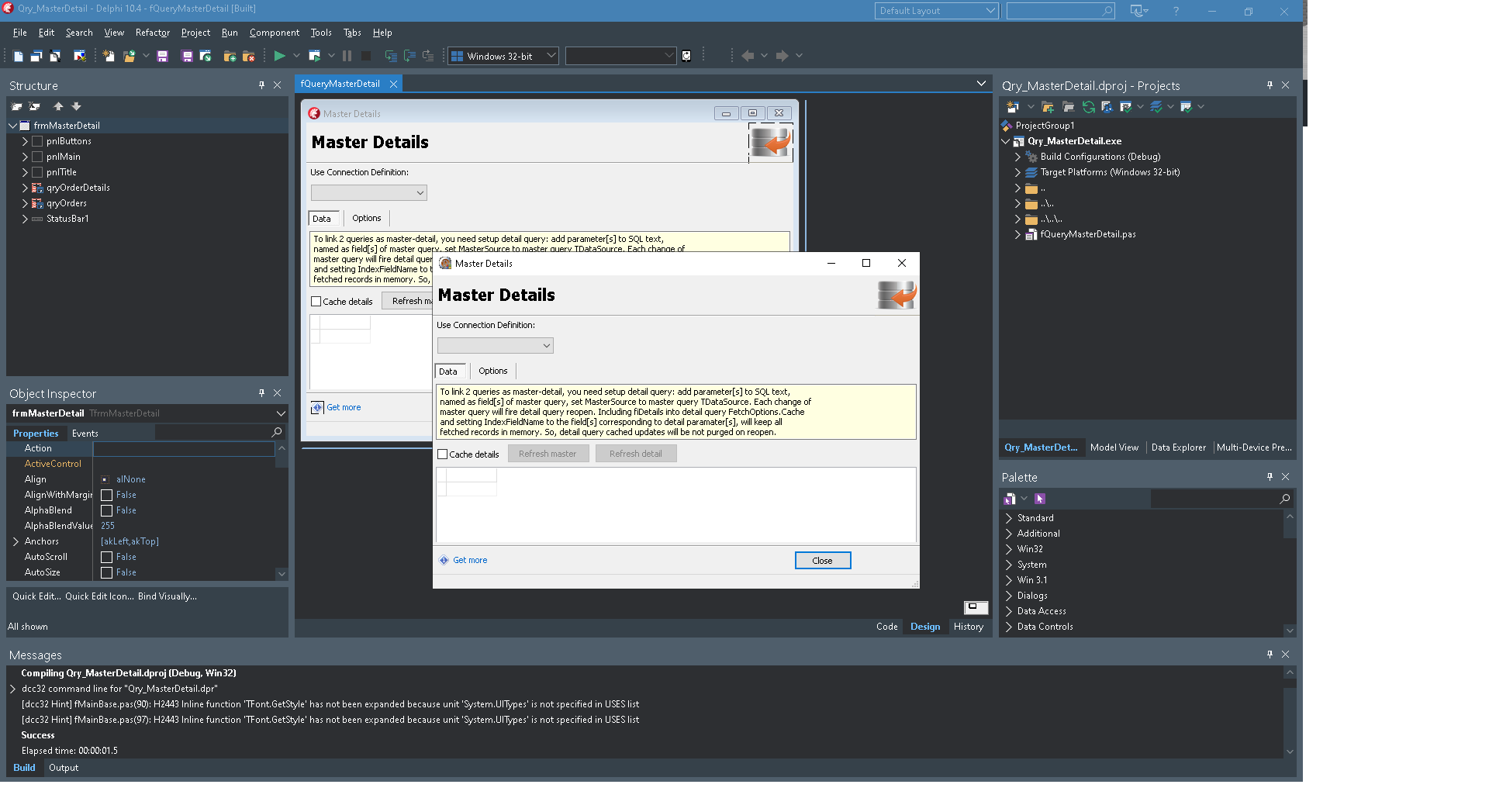Viewport: 1489px width, 812px height.
Task: Expand the Anchors property
Action: 16,541
